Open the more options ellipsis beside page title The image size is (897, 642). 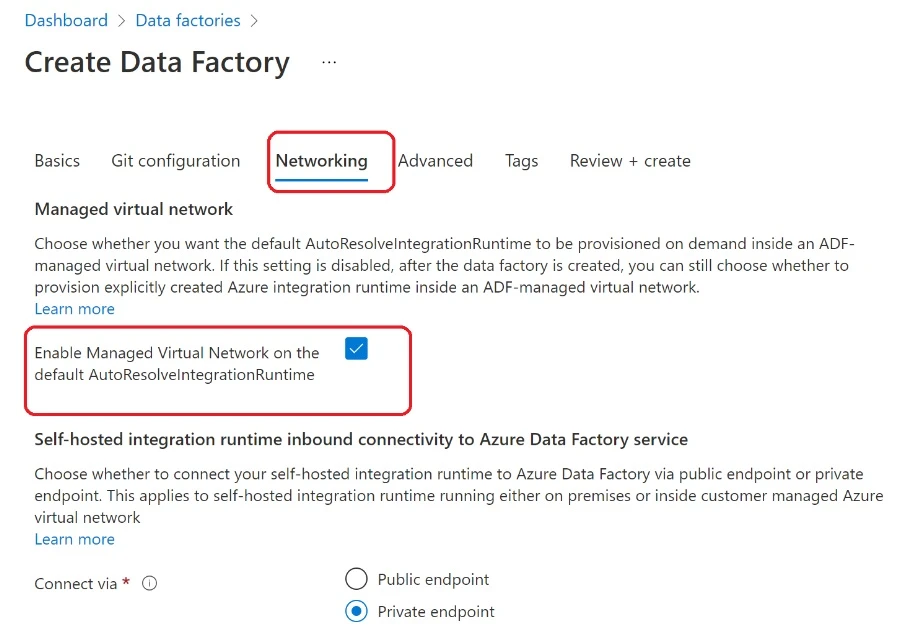point(327,61)
